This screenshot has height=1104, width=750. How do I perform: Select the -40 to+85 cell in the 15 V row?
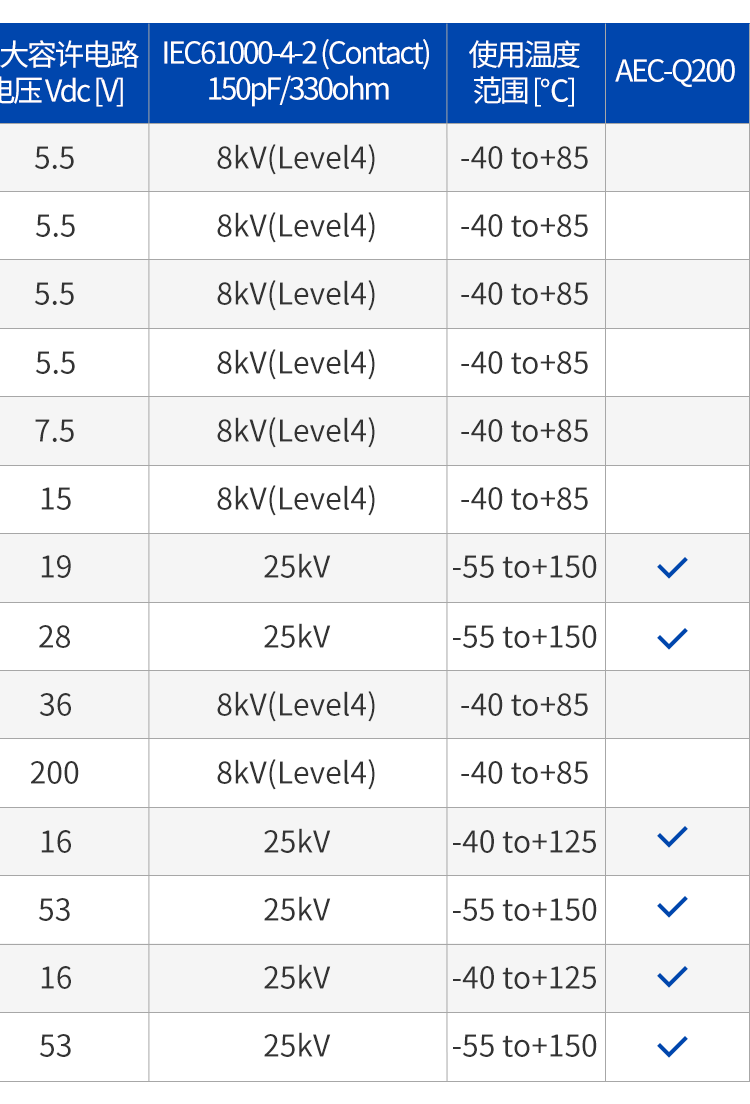(525, 499)
